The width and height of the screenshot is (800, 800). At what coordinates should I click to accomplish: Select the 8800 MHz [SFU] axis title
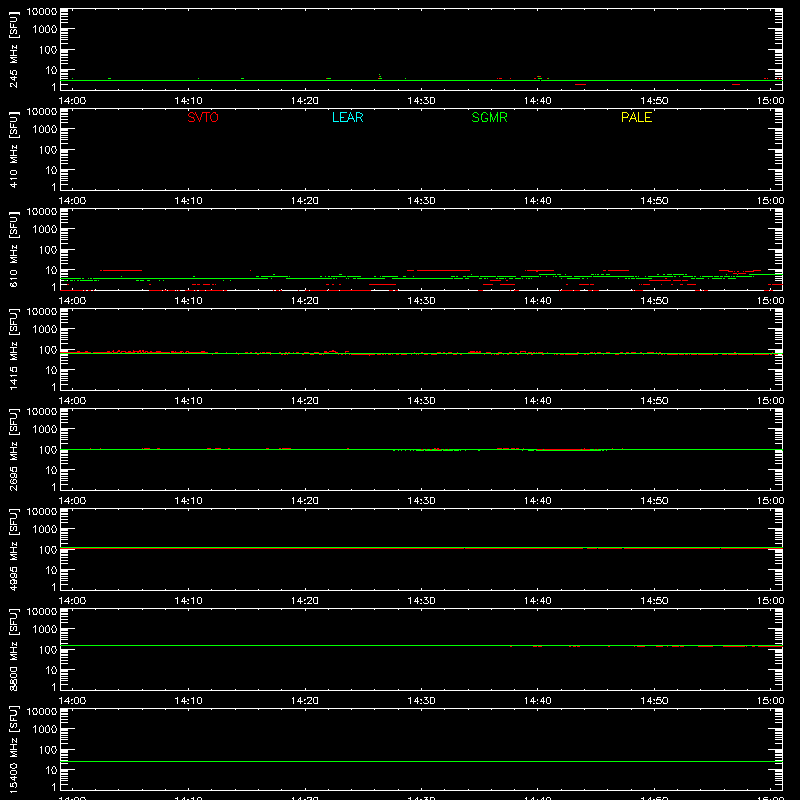14,649
